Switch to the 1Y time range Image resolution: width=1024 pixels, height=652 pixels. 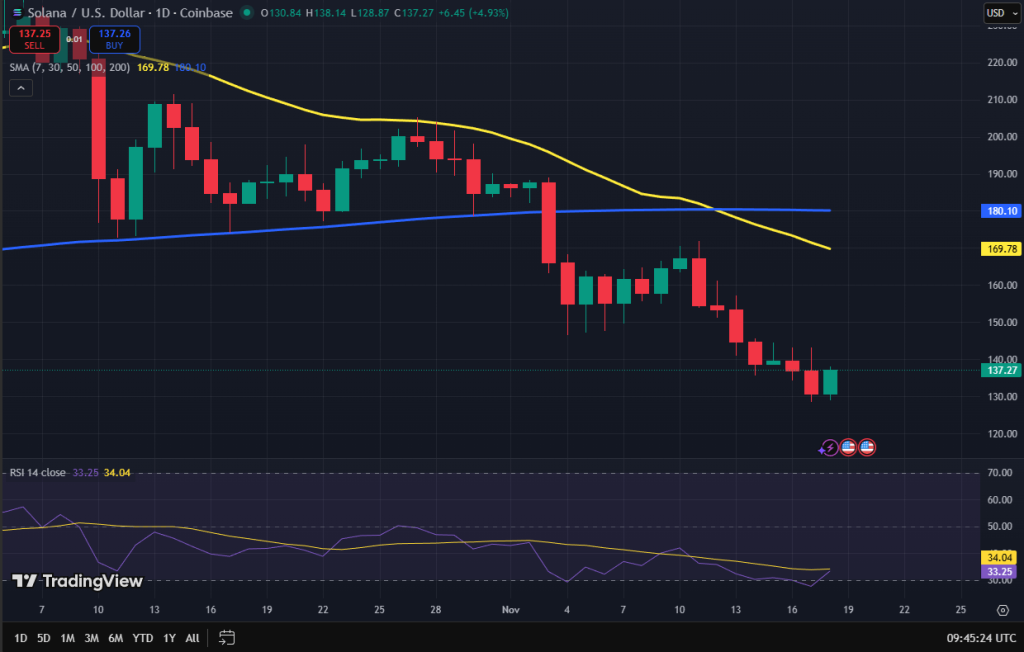(169, 638)
